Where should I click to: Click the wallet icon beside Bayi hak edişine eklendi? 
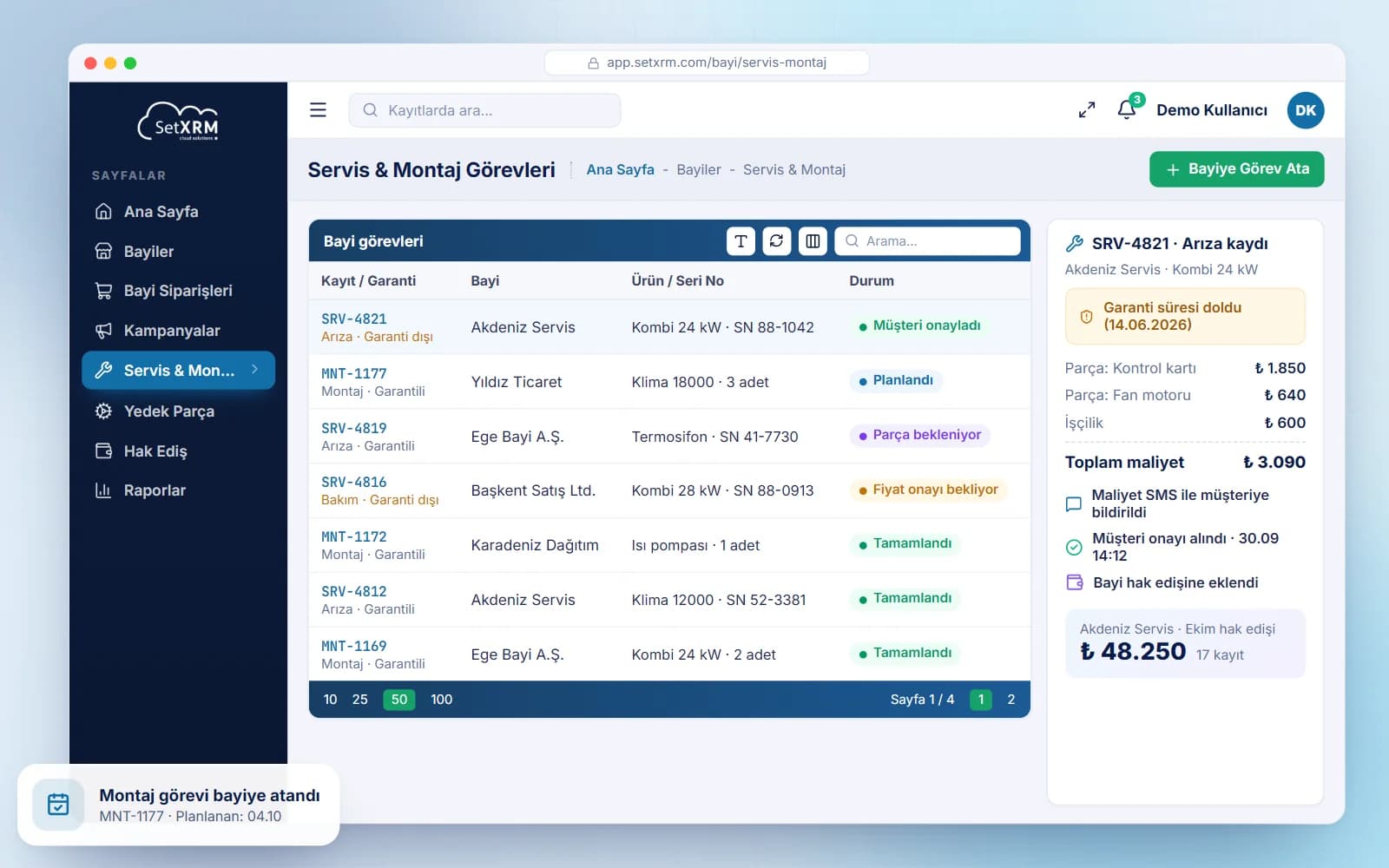coord(1075,582)
